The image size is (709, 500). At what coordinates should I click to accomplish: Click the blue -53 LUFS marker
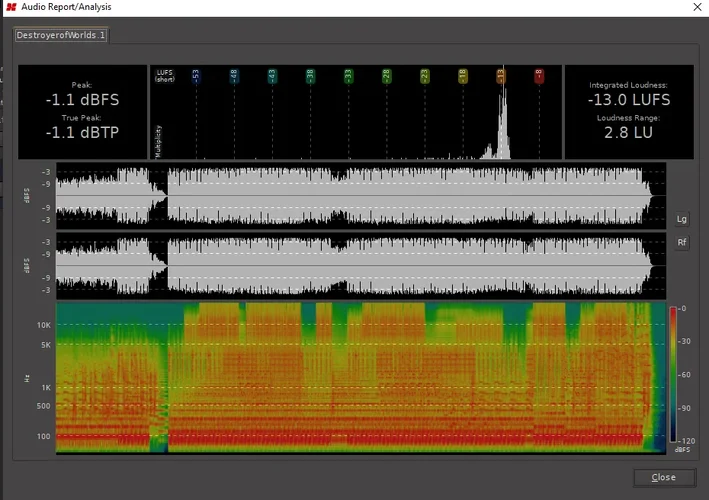click(196, 75)
